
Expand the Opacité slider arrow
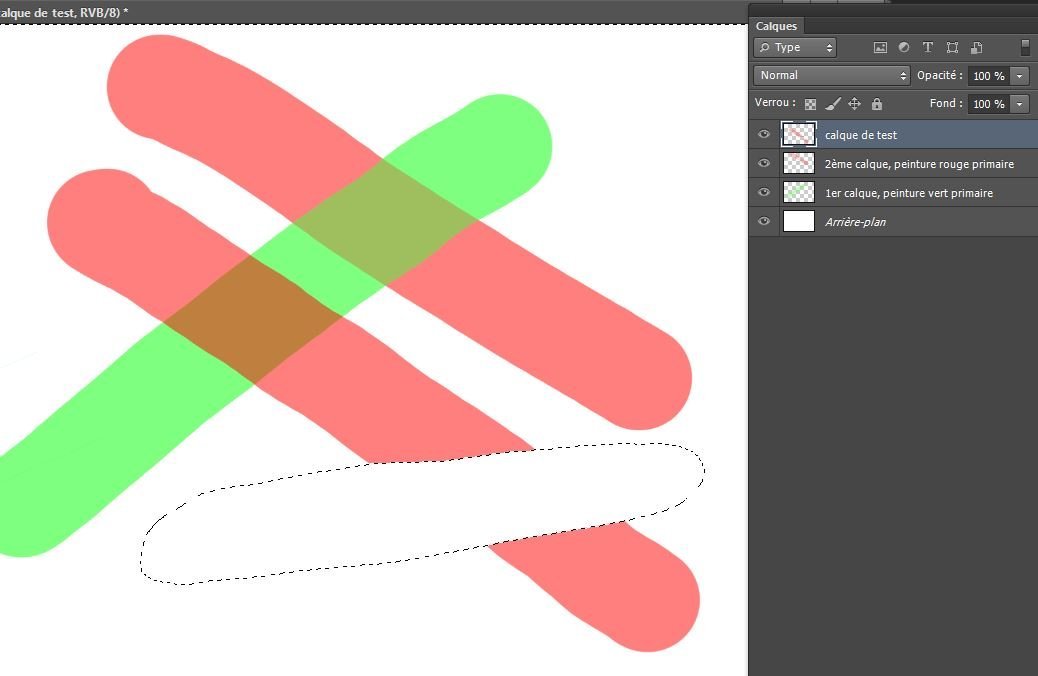[1019, 76]
